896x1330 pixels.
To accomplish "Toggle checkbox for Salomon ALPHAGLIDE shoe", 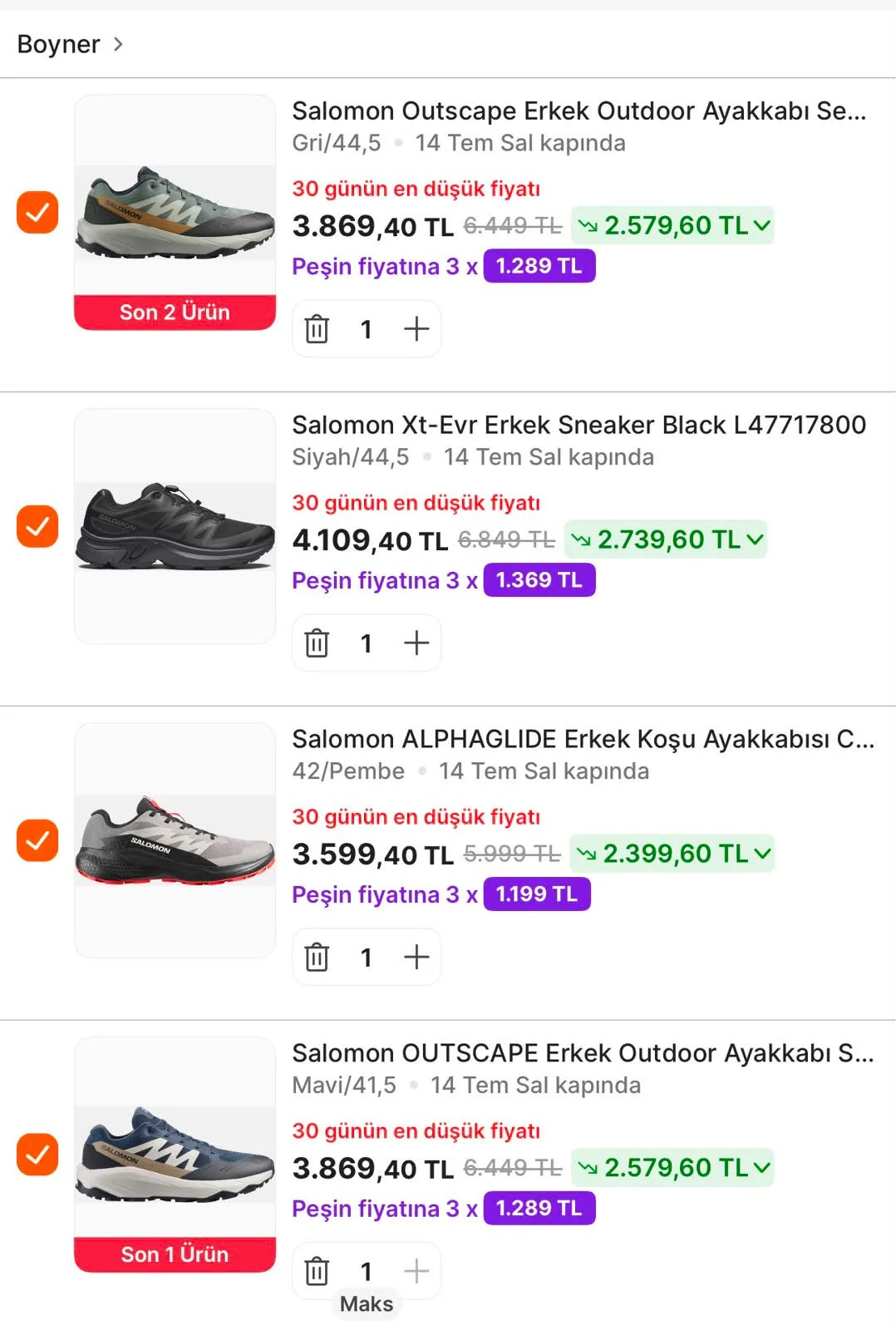I will pos(37,840).
